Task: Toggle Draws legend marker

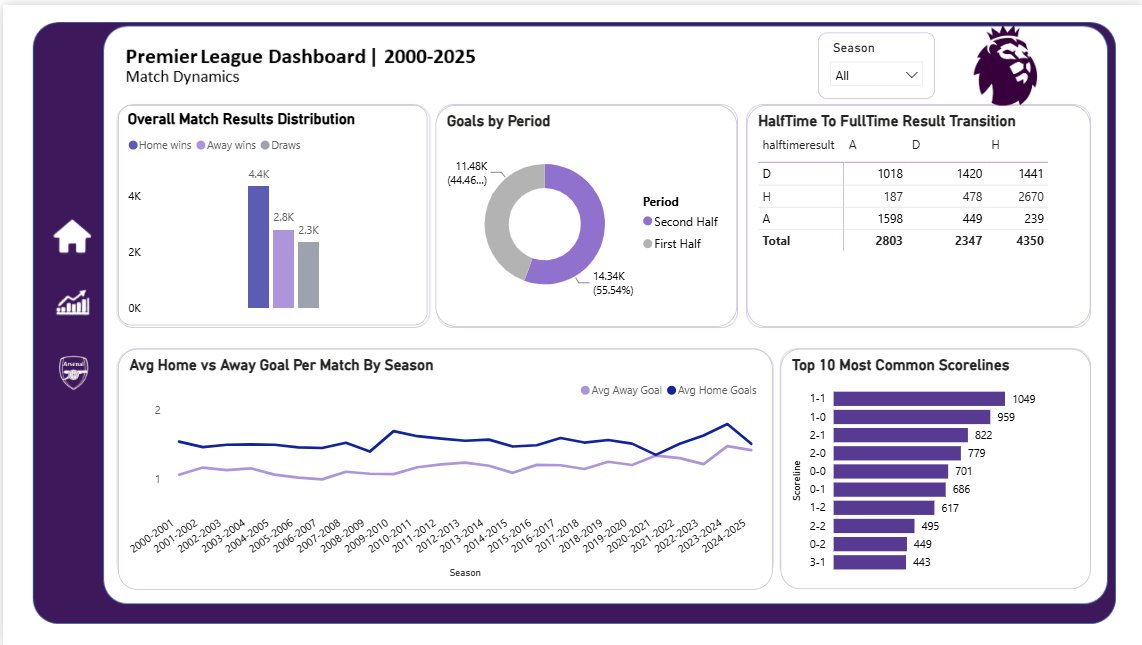Action: pos(265,145)
